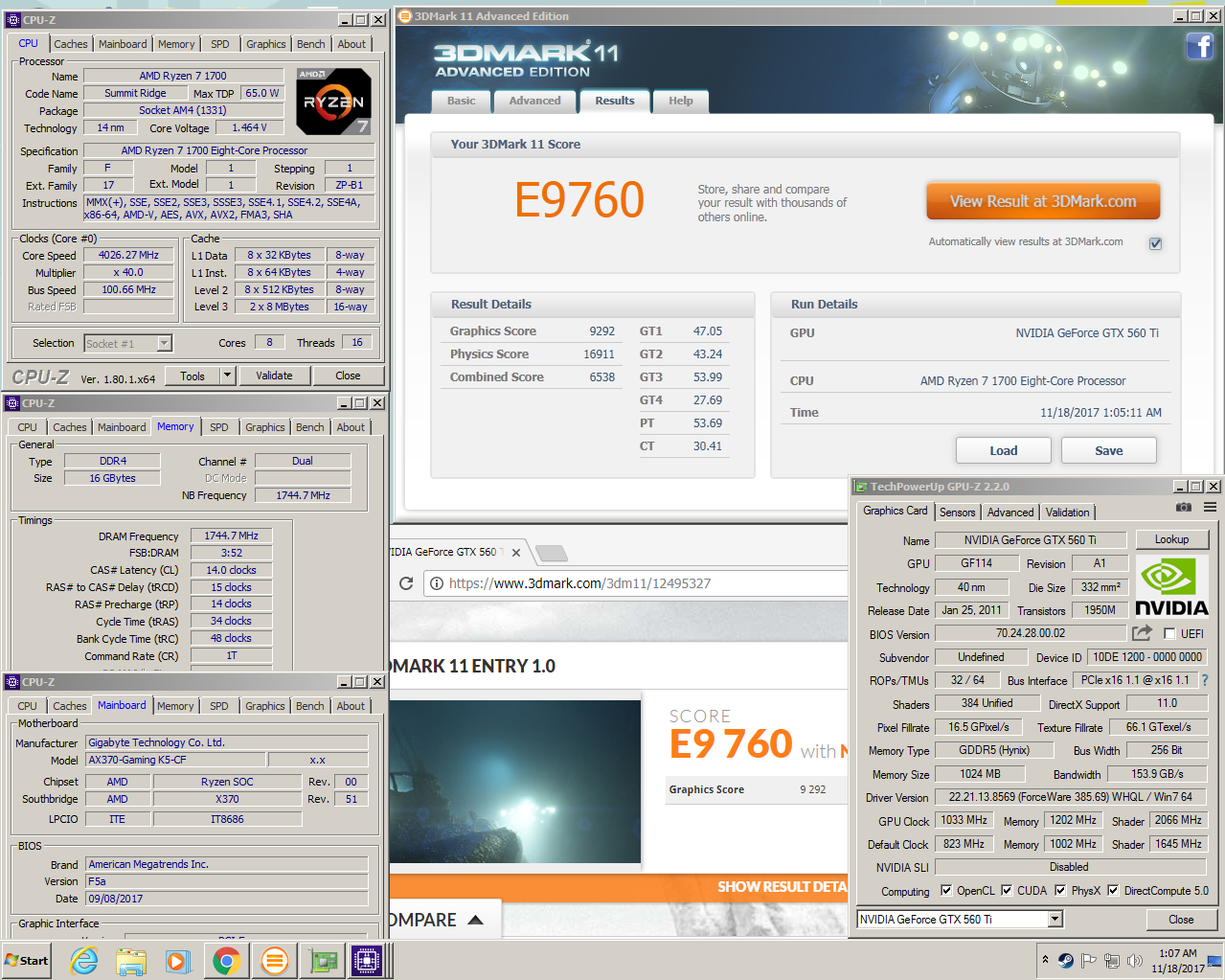Click the bus interface question mark icon
Image resolution: width=1225 pixels, height=980 pixels.
click(1205, 680)
